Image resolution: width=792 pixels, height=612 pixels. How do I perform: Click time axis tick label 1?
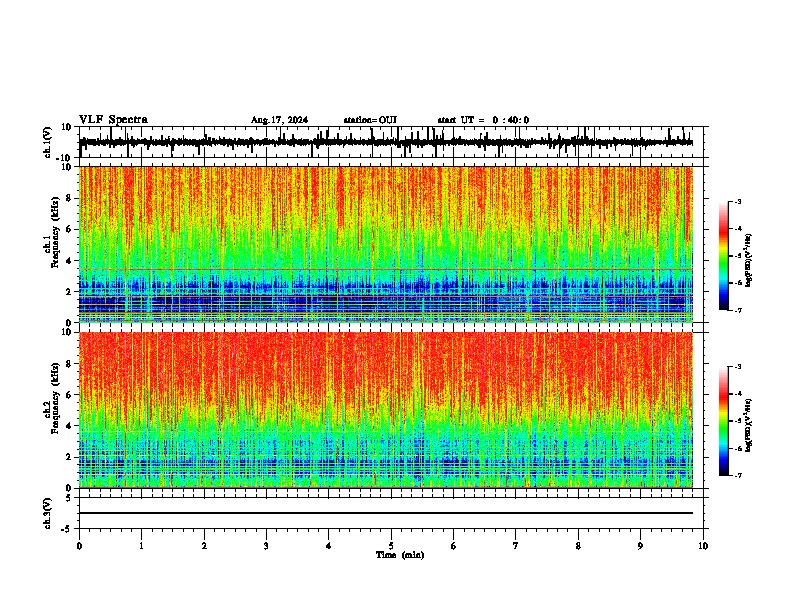click(141, 546)
